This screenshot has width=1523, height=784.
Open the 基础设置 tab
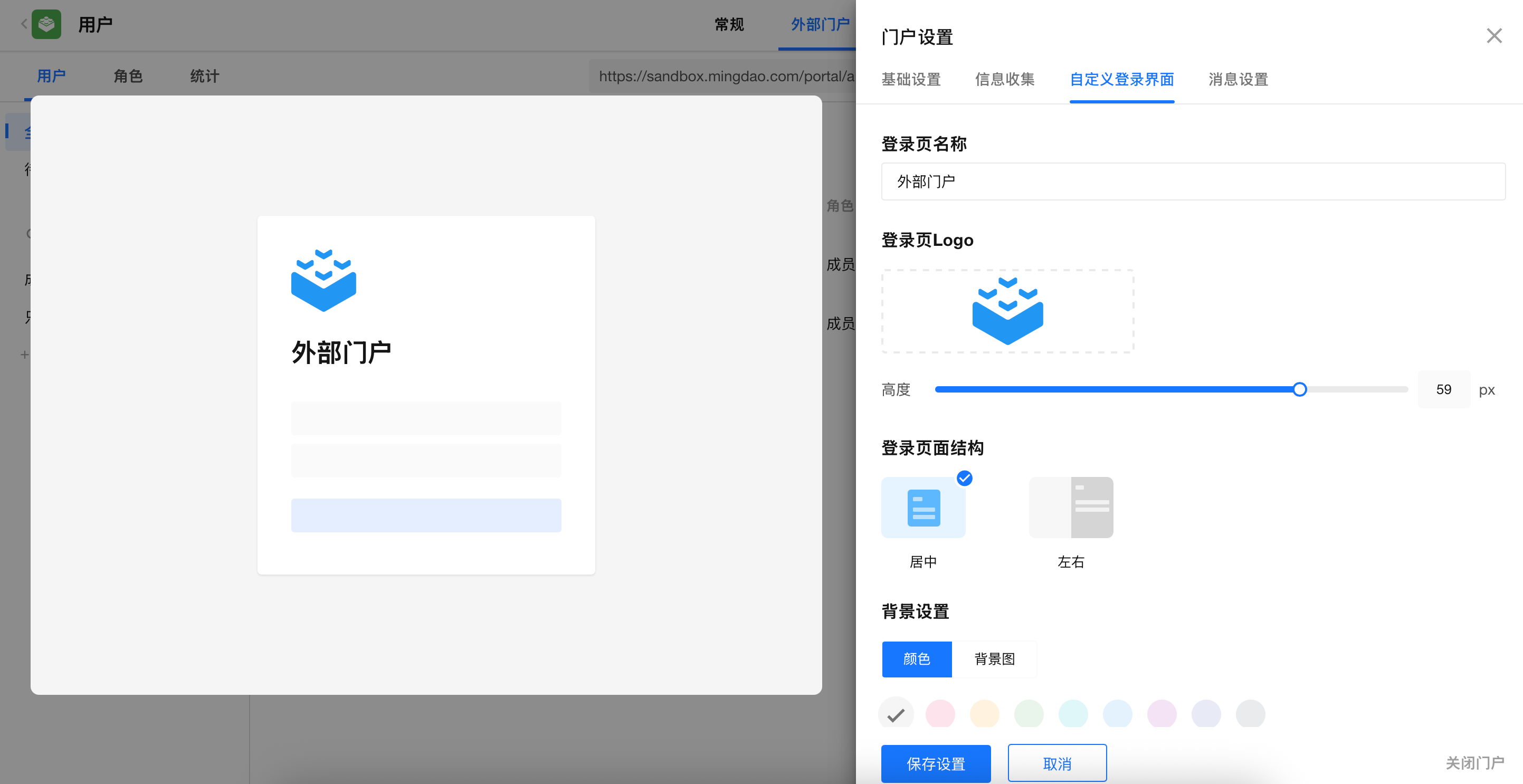tap(911, 79)
